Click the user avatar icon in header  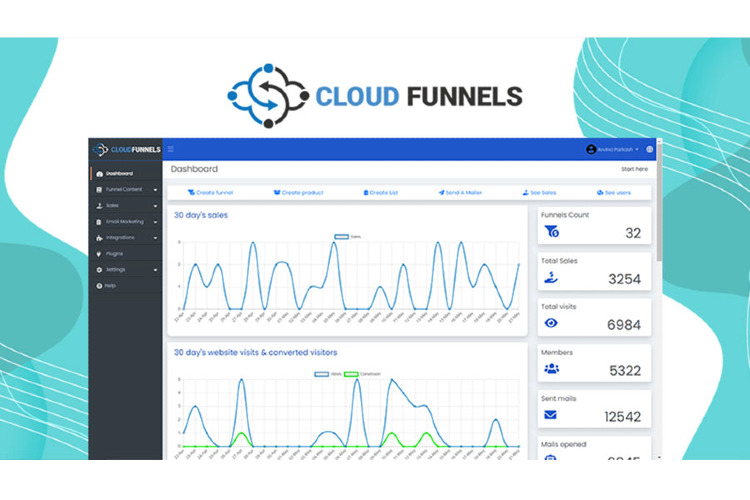tap(591, 149)
